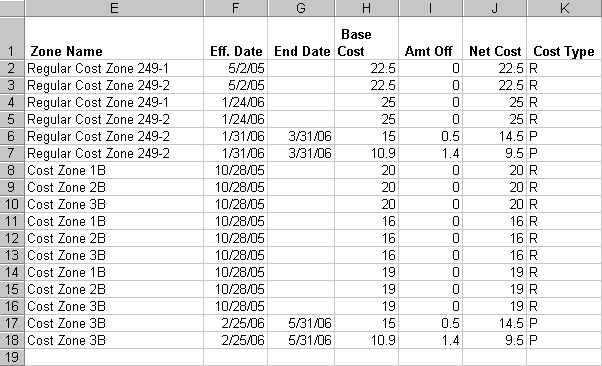This screenshot has height=366, width=602.
Task: Select Amt Off 1.4 in row 7
Action: pos(430,154)
